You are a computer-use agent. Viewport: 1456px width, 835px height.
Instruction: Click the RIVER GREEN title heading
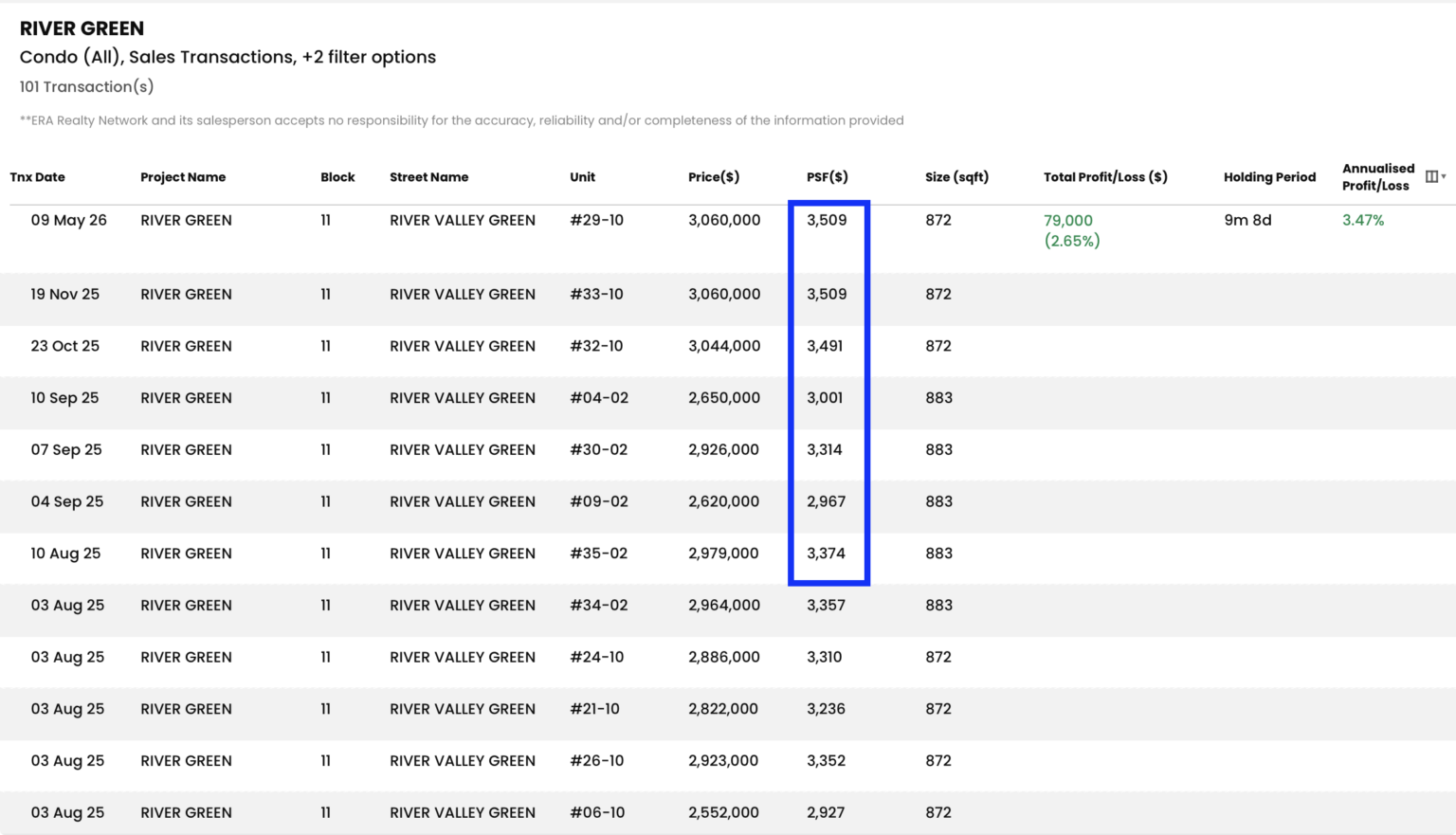(82, 28)
